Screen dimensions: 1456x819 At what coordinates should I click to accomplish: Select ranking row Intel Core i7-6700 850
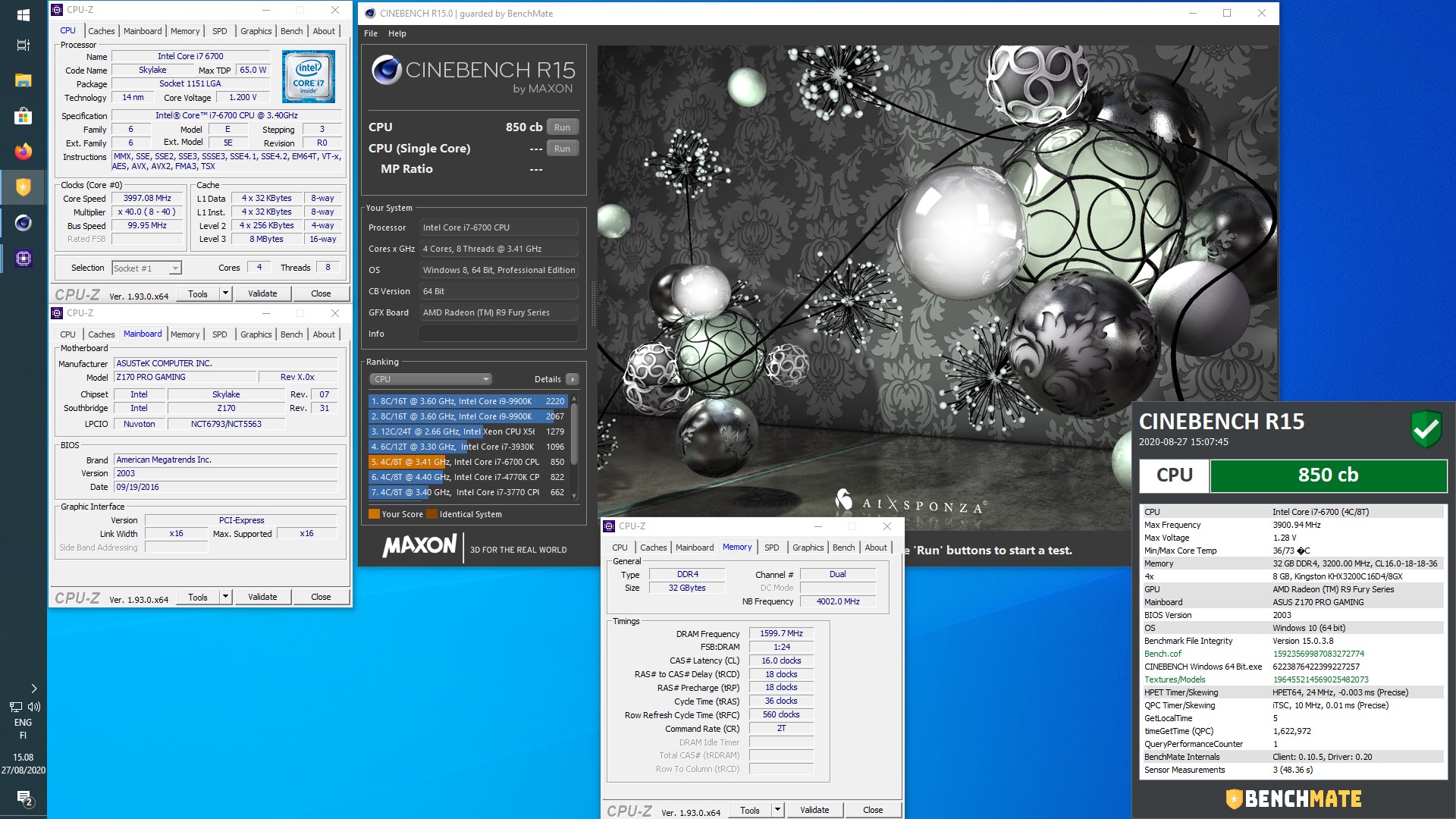pyautogui.click(x=468, y=462)
